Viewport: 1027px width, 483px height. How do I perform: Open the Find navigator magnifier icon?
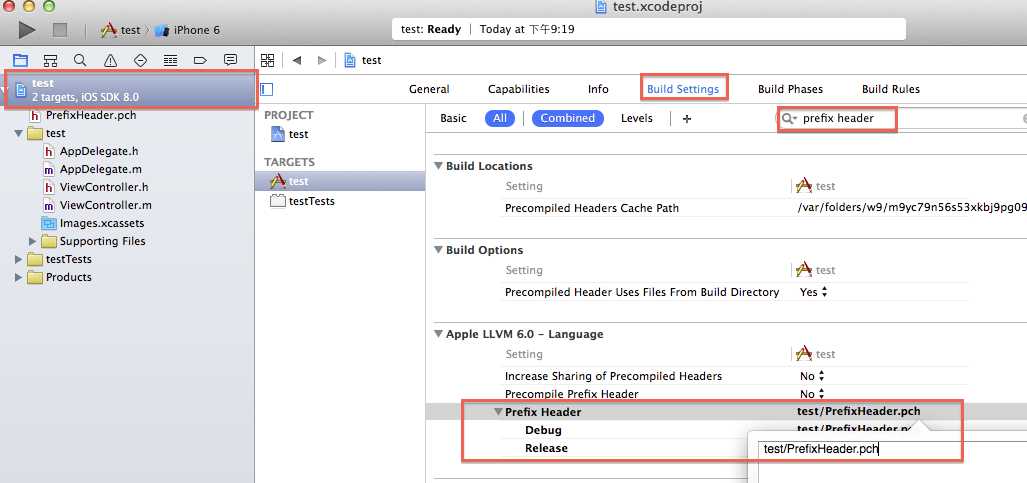click(x=80, y=60)
